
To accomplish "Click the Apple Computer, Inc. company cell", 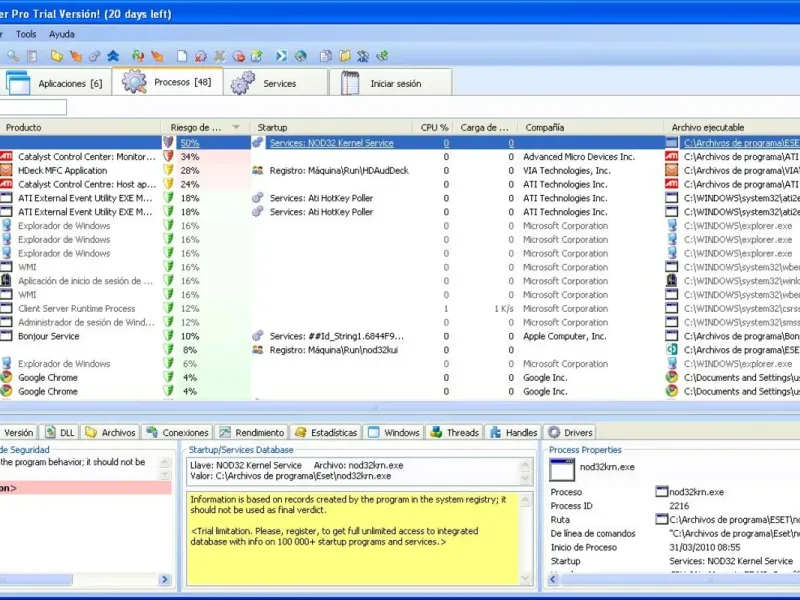I will 565,336.
